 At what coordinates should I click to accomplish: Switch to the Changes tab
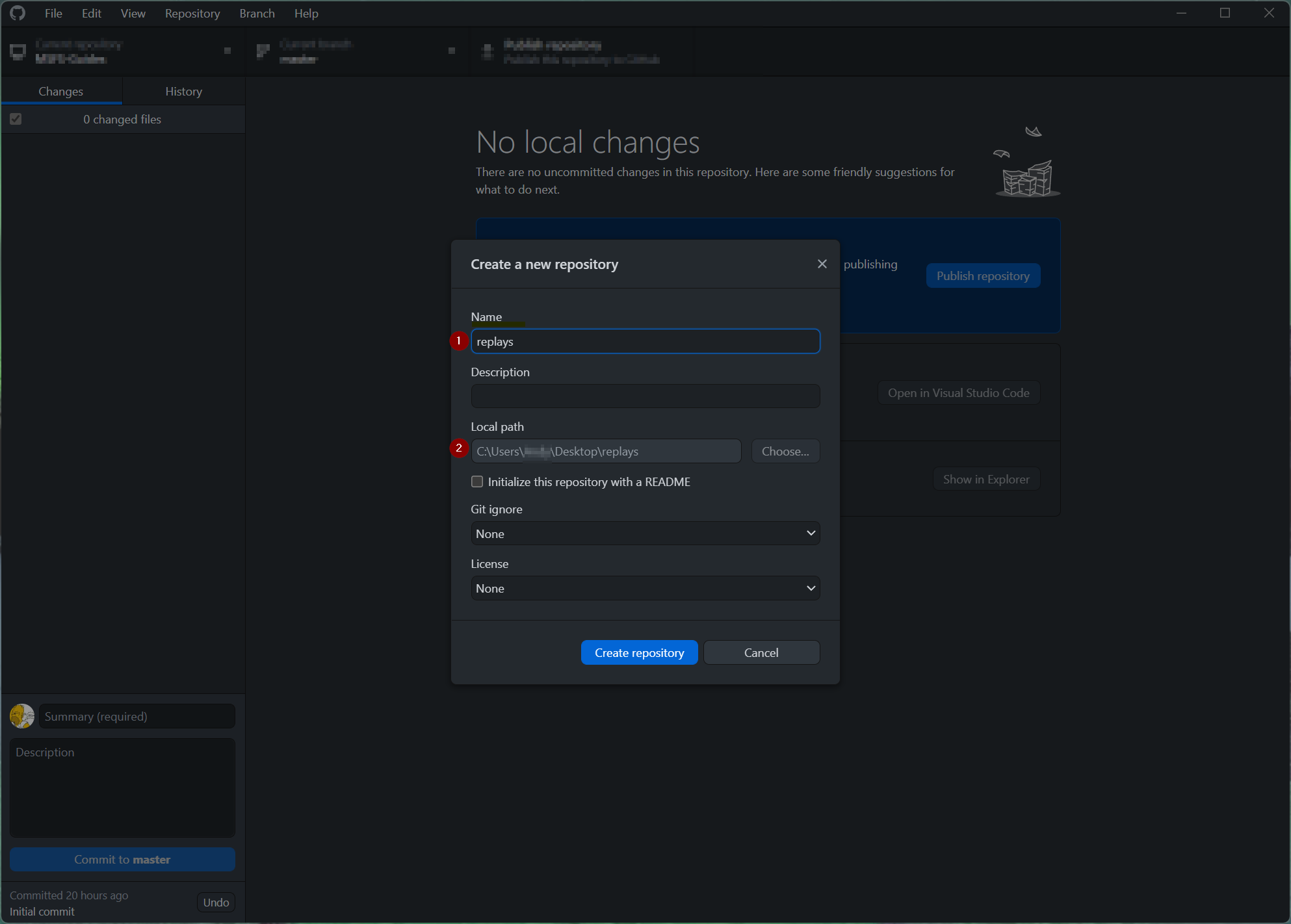tap(61, 91)
